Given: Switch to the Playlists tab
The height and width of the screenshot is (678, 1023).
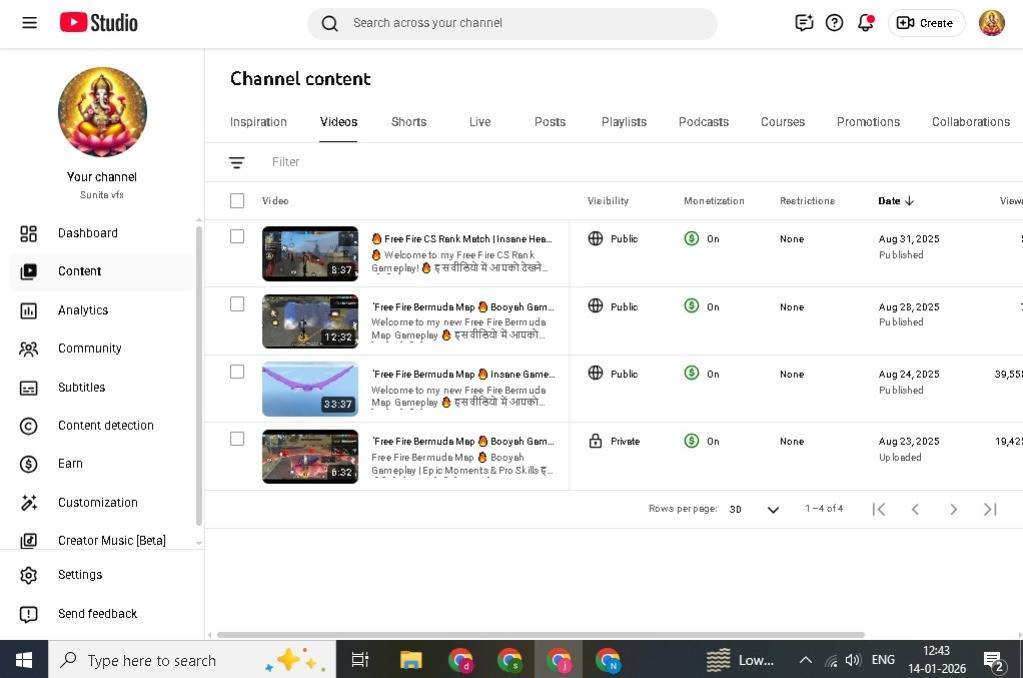Looking at the screenshot, I should tap(623, 122).
